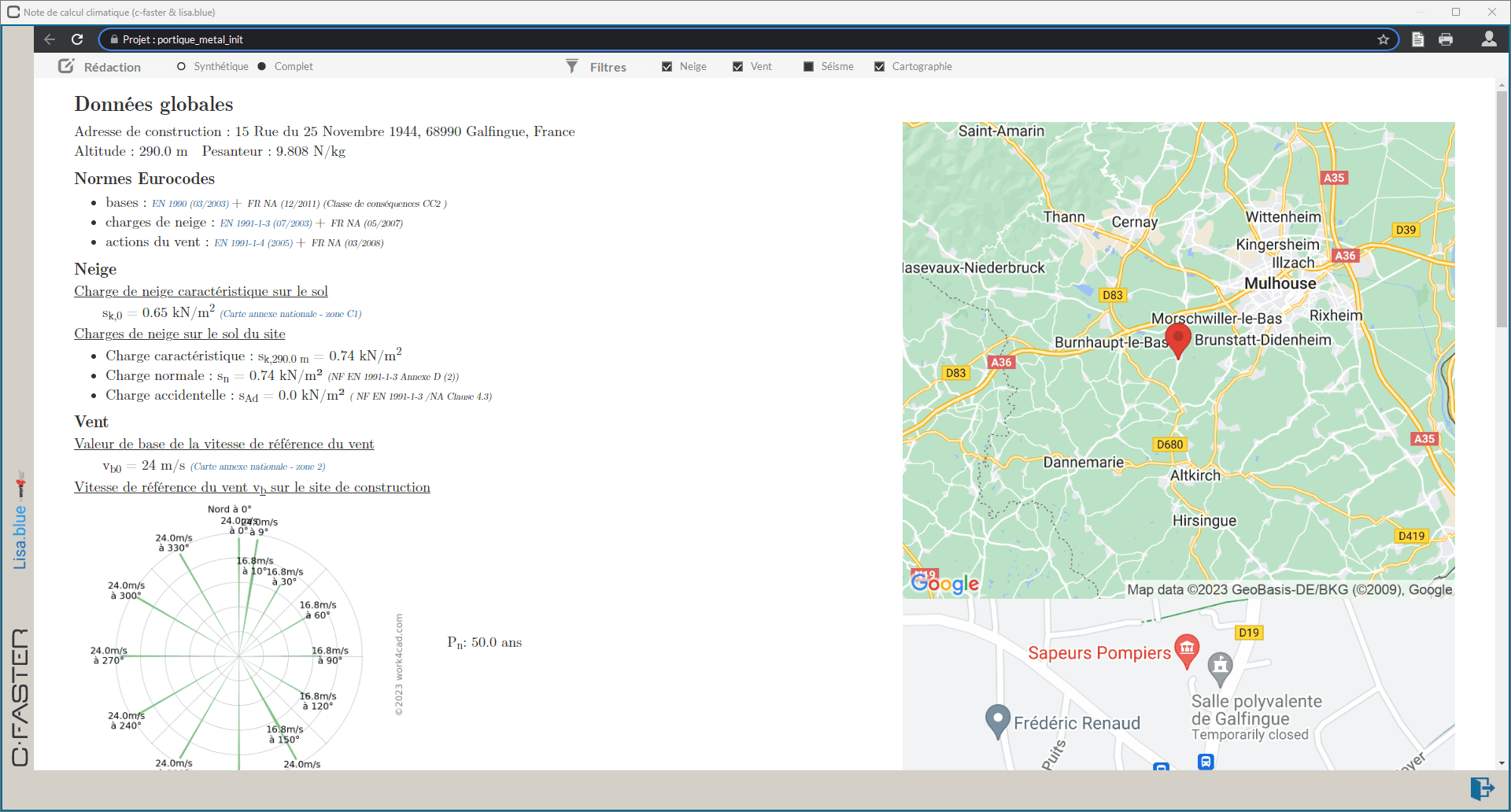Click Mulhouse label on the map

pyautogui.click(x=1280, y=283)
